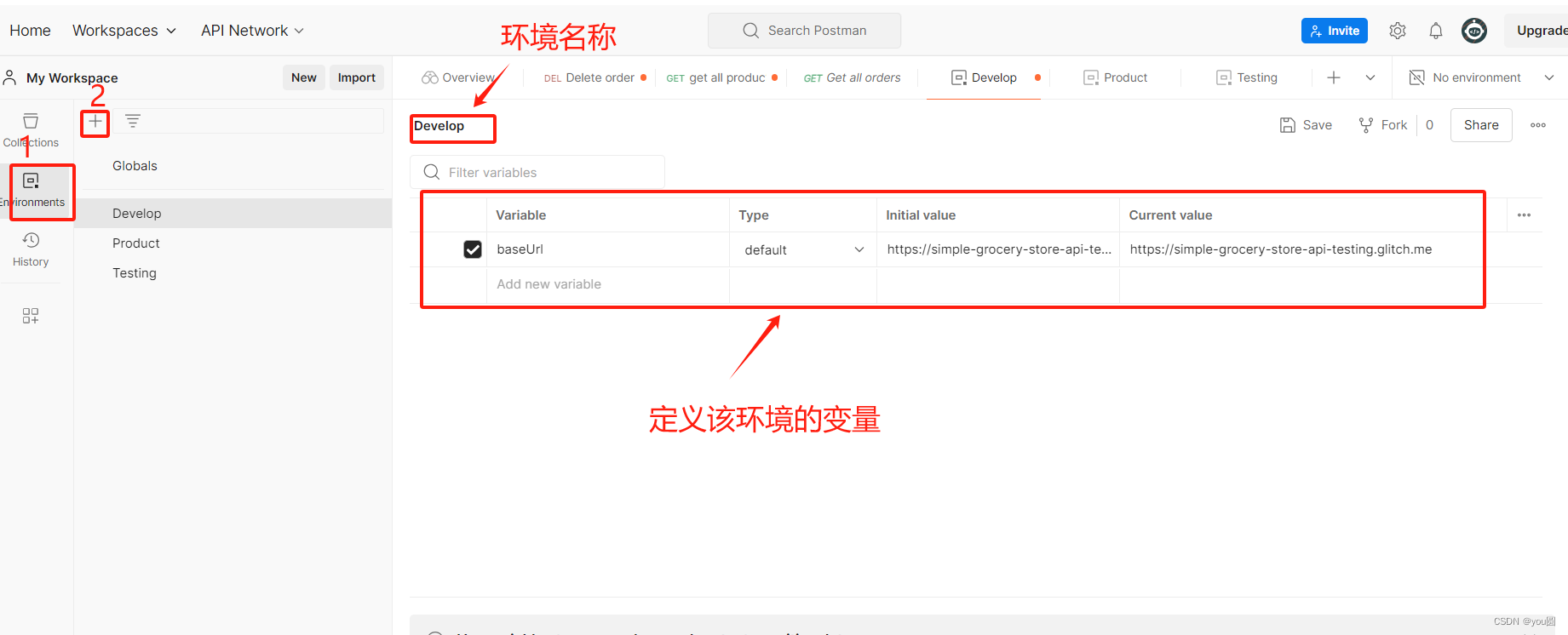Click the no-environment icon in the top right
Screen dimensions: 1568x635
click(1417, 77)
